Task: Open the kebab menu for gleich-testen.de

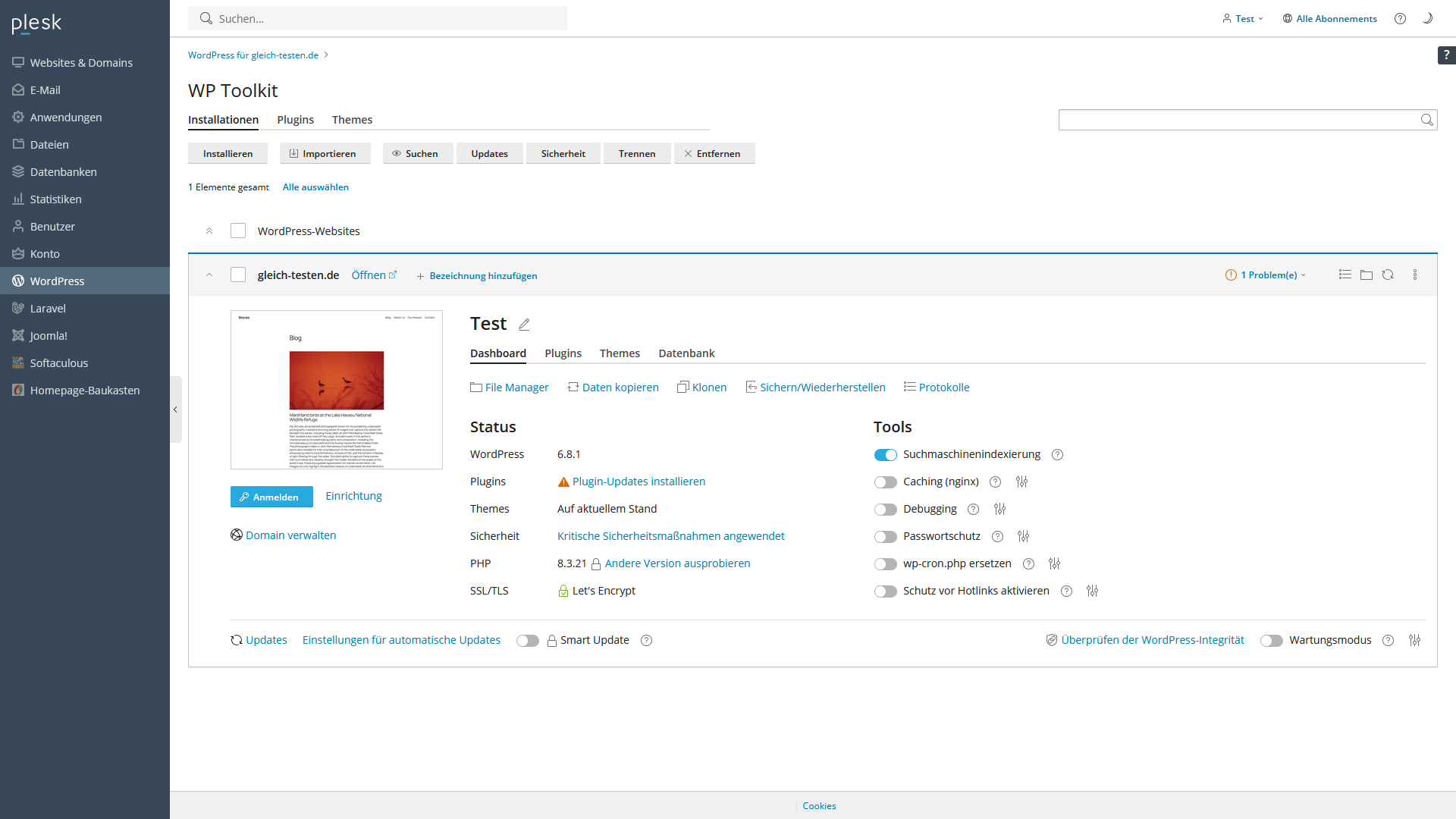Action: tap(1415, 275)
